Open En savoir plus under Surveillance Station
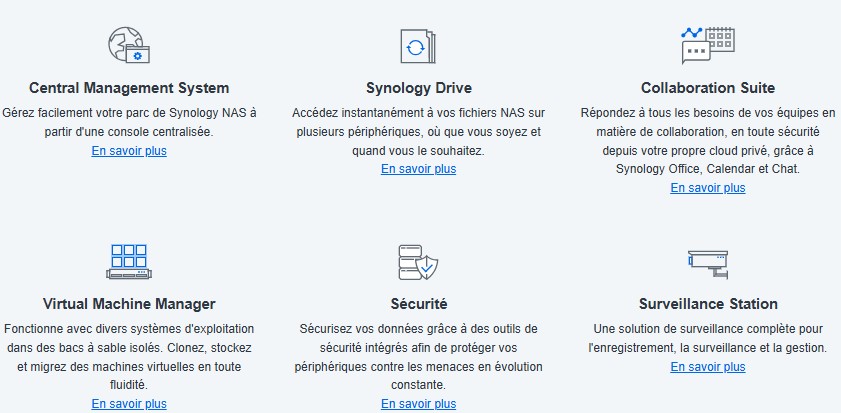Image resolution: width=841 pixels, height=413 pixels. [708, 367]
